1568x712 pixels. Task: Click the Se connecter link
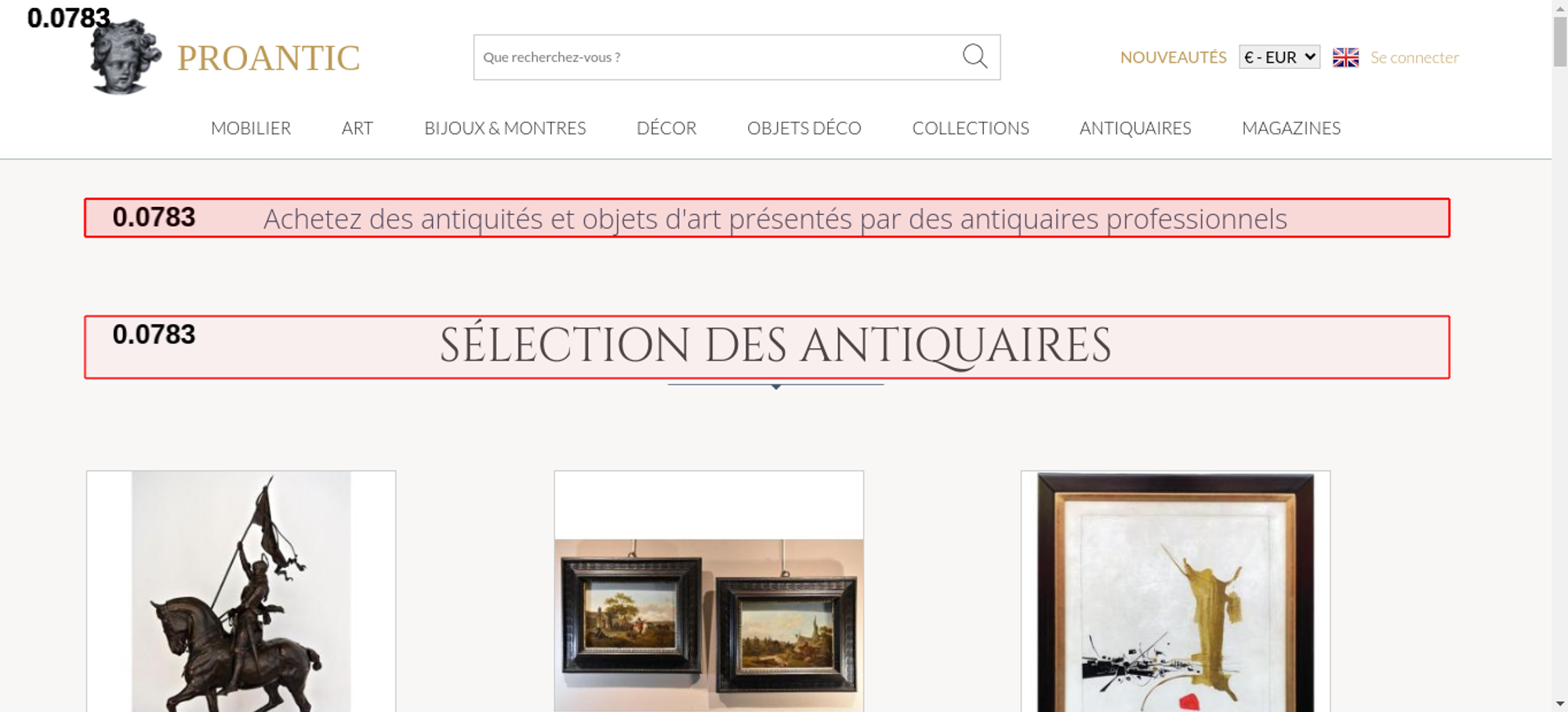[1414, 57]
